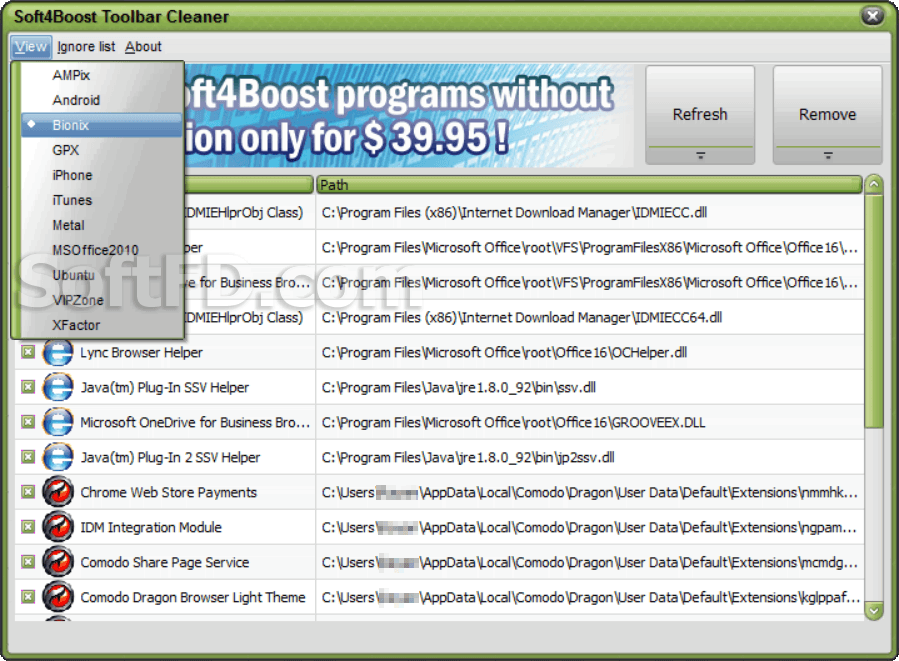This screenshot has height=661, width=899.
Task: Open the About menu
Action: point(143,46)
